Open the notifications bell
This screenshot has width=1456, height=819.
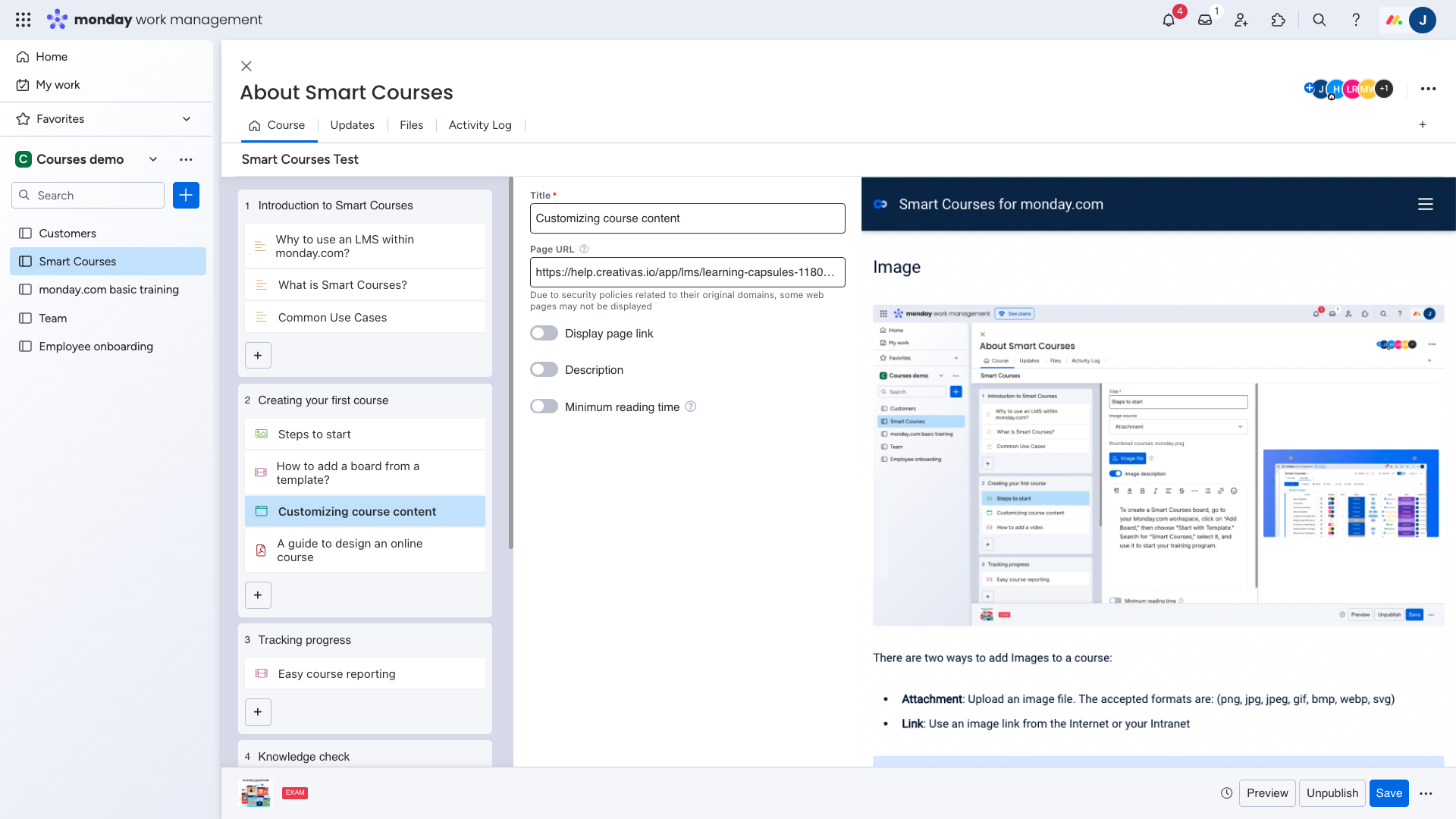click(1169, 20)
